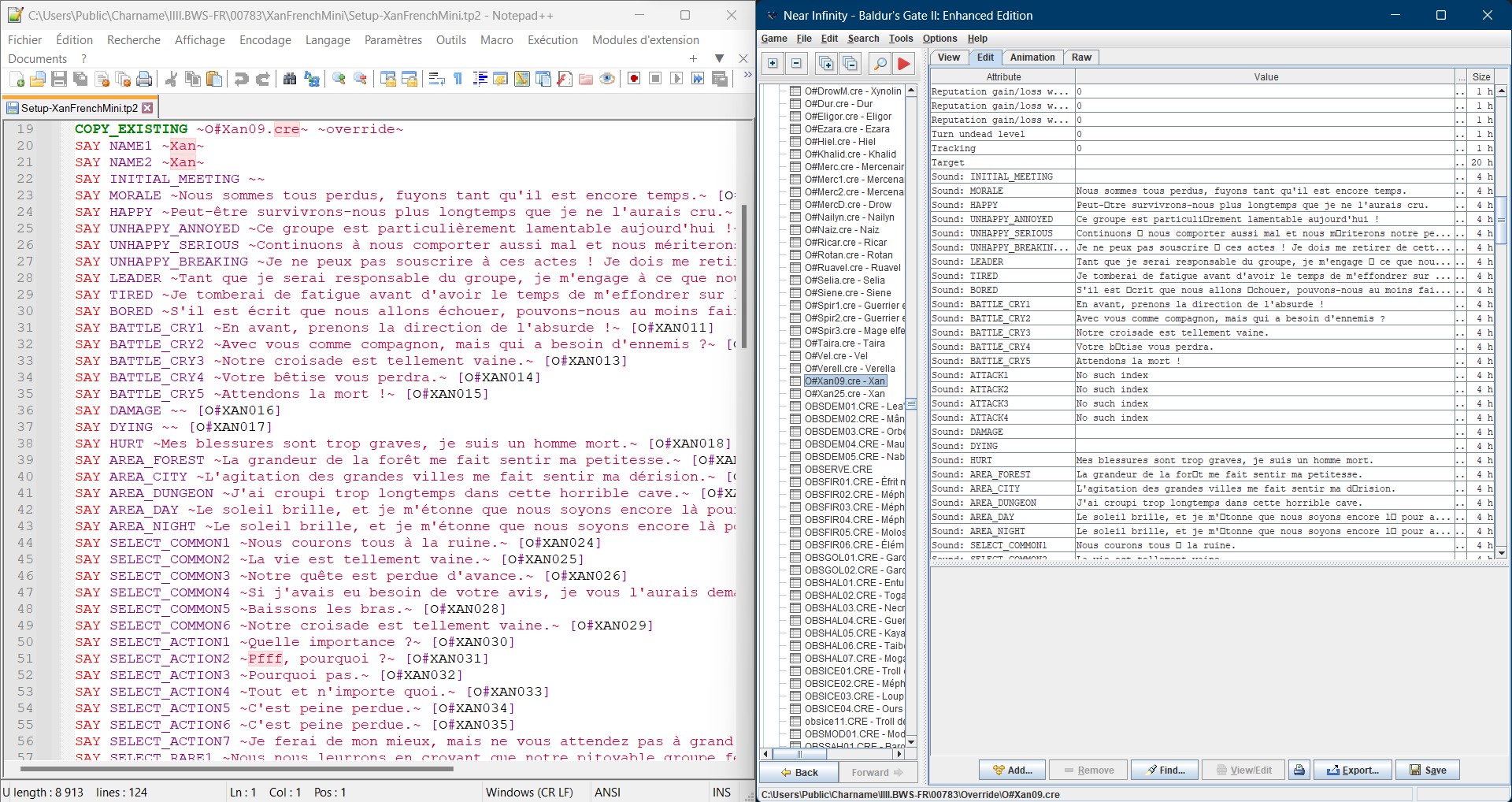This screenshot has height=802, width=1512.
Task: Launch game with the red play arrow
Action: (x=904, y=64)
